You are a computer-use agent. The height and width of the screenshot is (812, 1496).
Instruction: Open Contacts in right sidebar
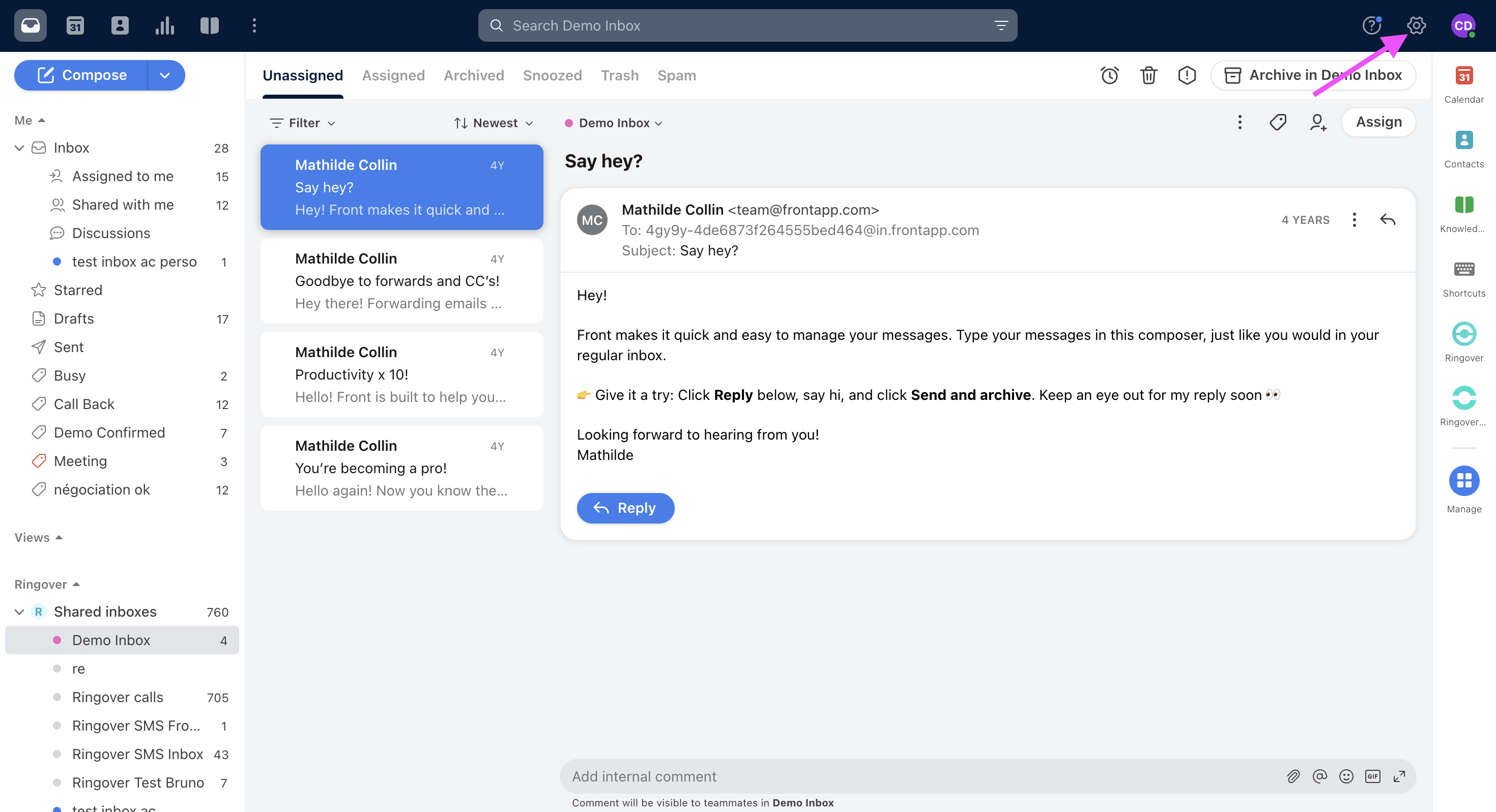point(1463,149)
